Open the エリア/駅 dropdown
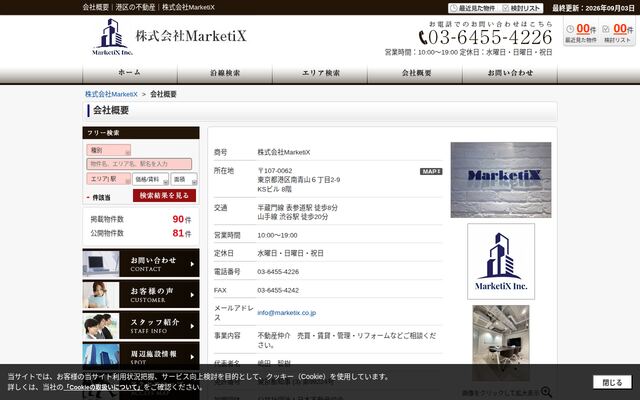 [109, 179]
